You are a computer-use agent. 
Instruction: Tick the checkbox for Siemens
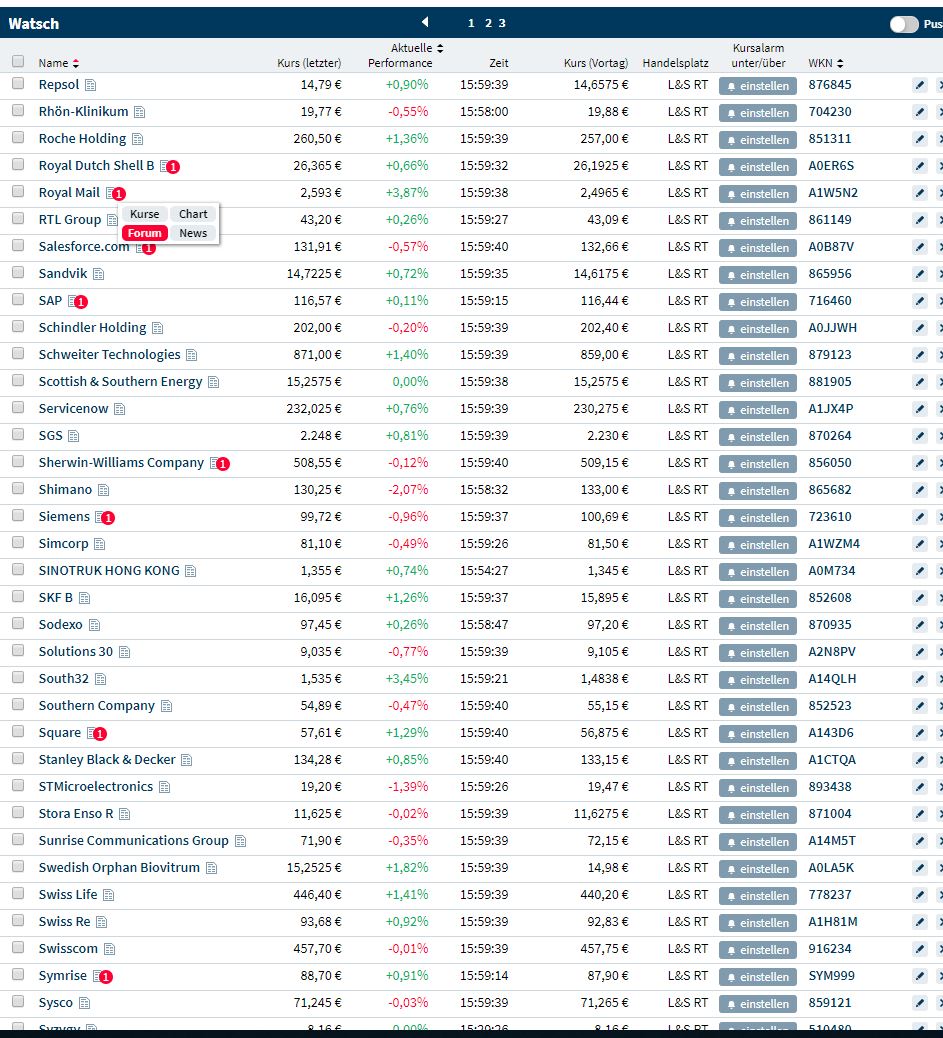18,515
